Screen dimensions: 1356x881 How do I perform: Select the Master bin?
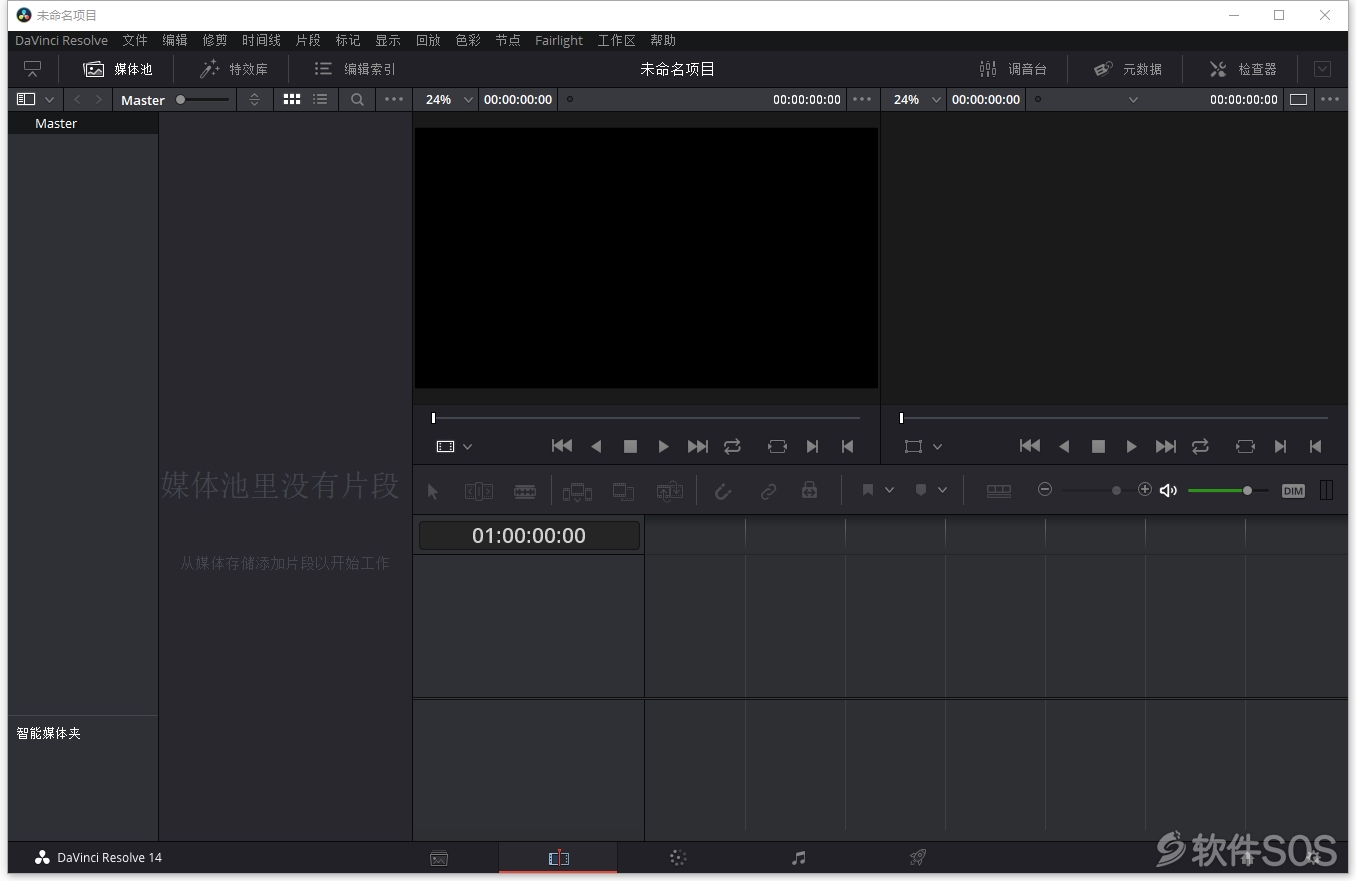pos(83,123)
